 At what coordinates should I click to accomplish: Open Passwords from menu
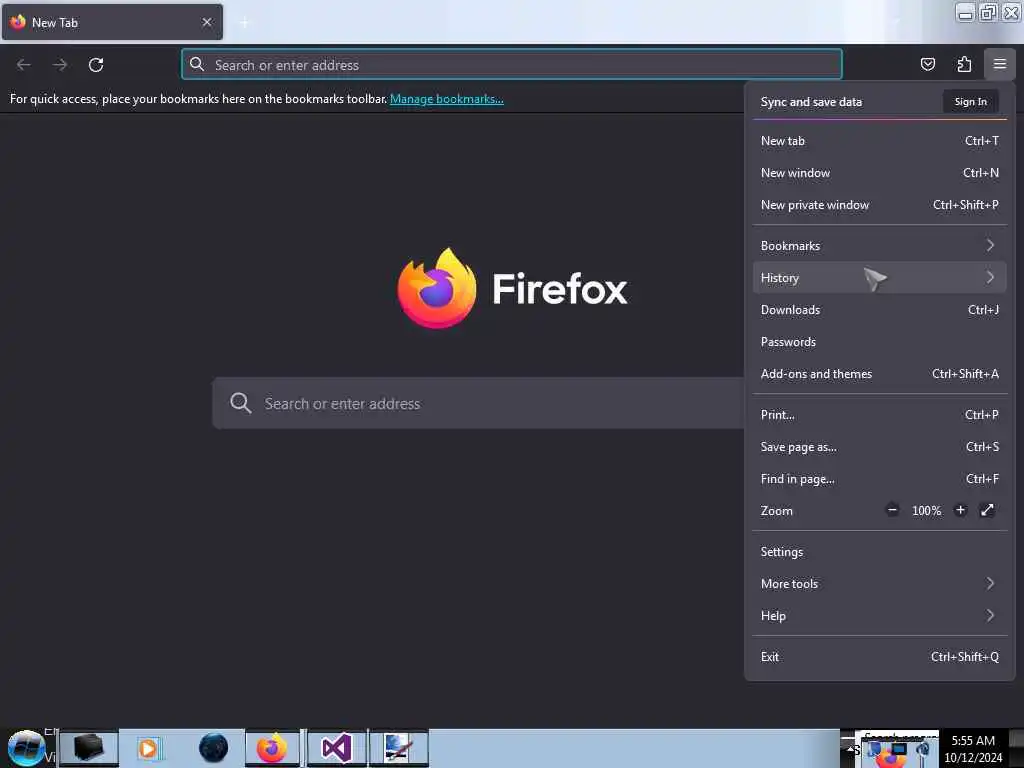tap(880, 342)
